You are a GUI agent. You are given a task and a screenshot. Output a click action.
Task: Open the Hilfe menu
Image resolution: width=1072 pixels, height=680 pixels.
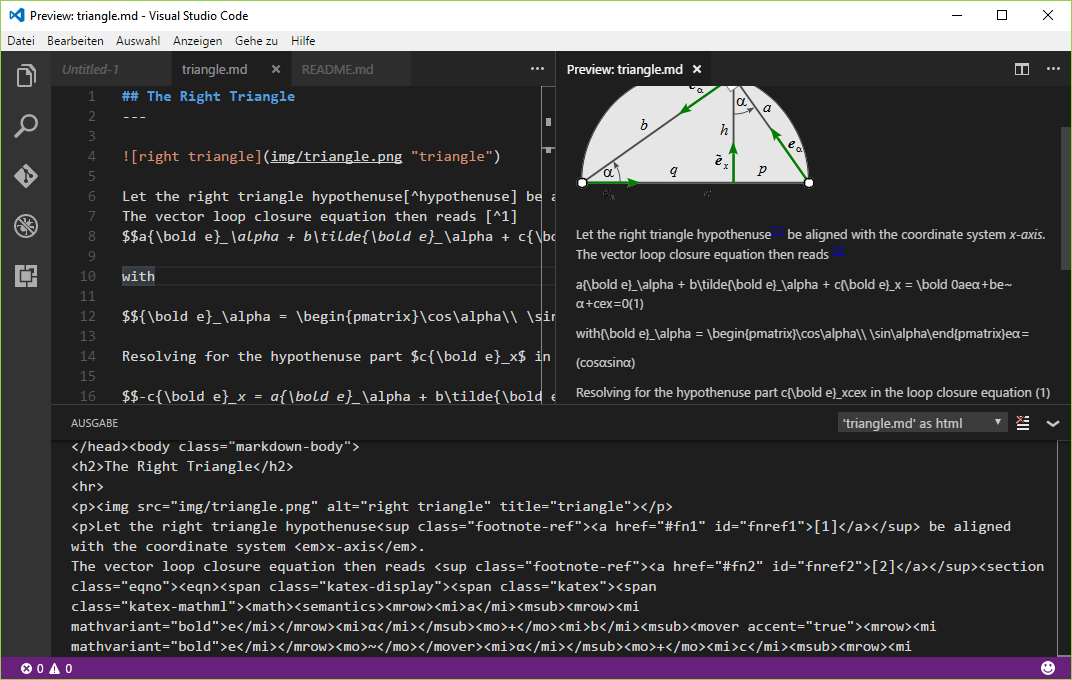point(303,41)
